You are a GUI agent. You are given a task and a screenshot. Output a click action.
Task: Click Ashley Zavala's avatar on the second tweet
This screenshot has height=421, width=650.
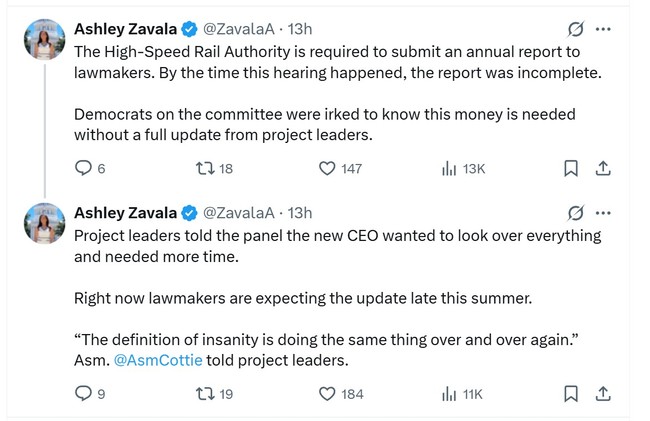[44, 223]
